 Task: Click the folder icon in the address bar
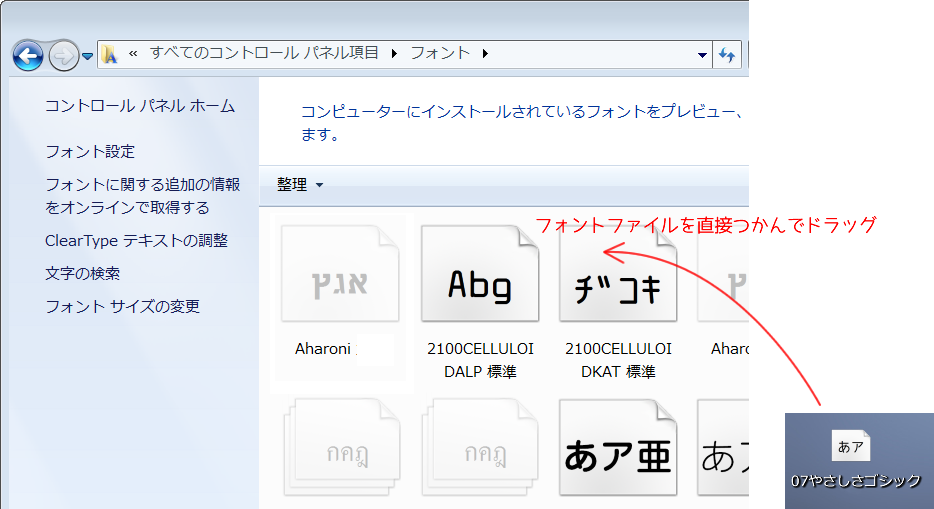click(x=109, y=54)
